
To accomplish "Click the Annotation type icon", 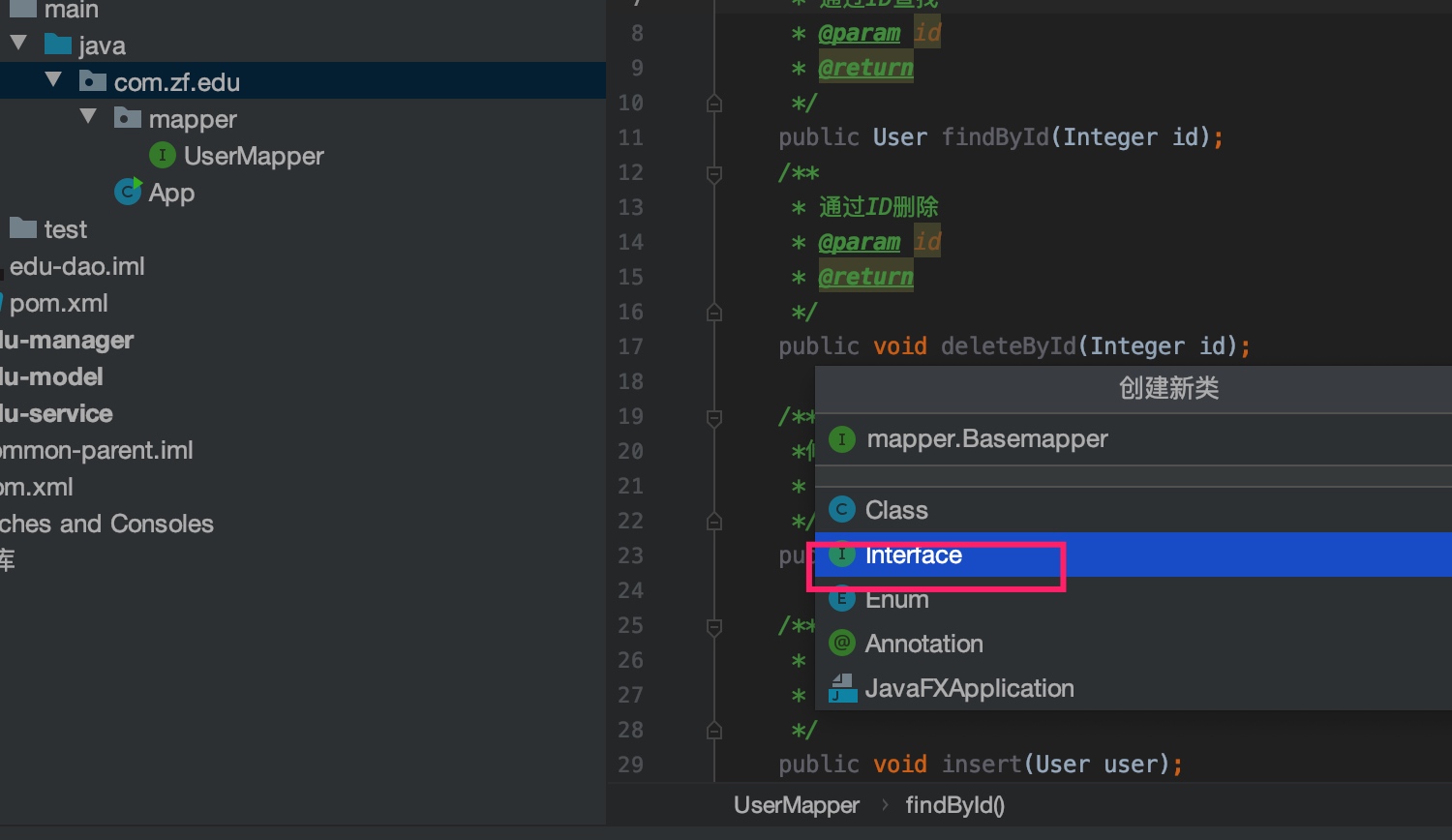I will [842, 644].
